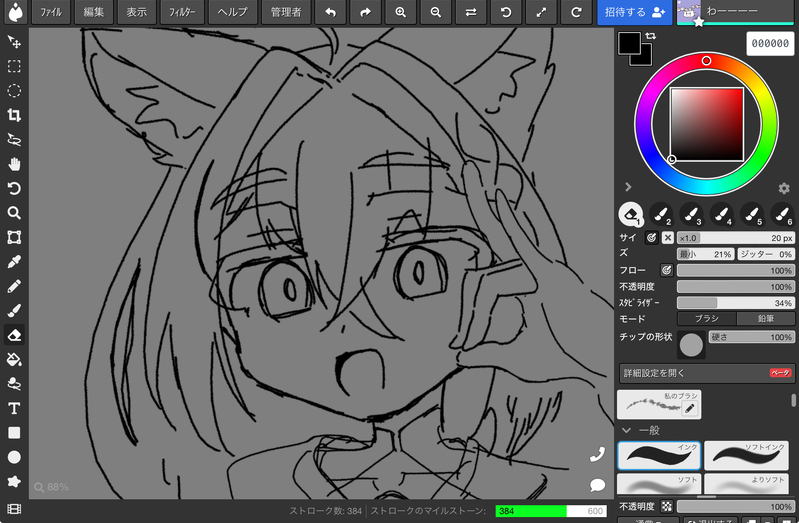Open the 表示 menu
This screenshot has width=799, height=523.
tap(137, 12)
